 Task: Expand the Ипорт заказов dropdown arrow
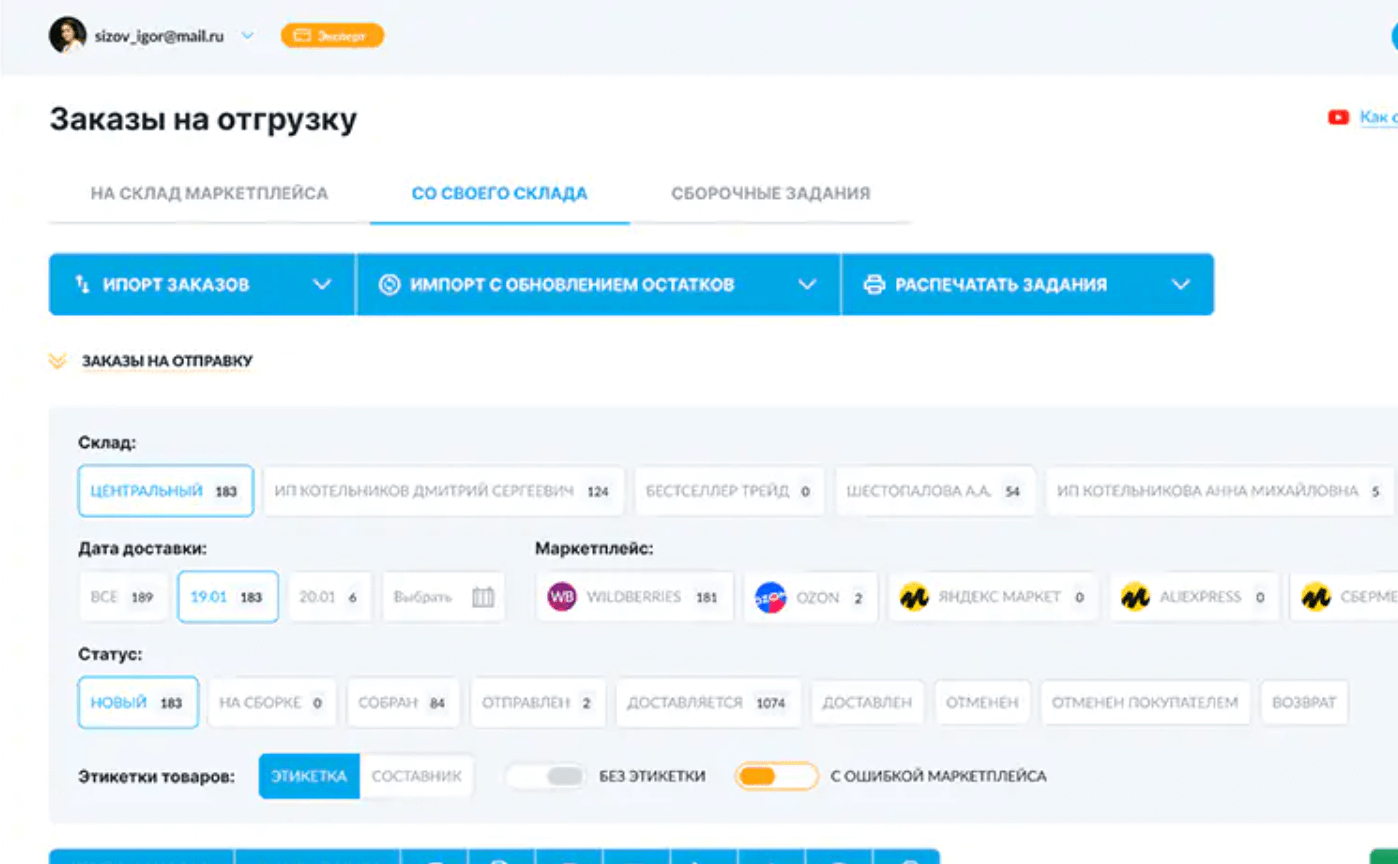(321, 285)
